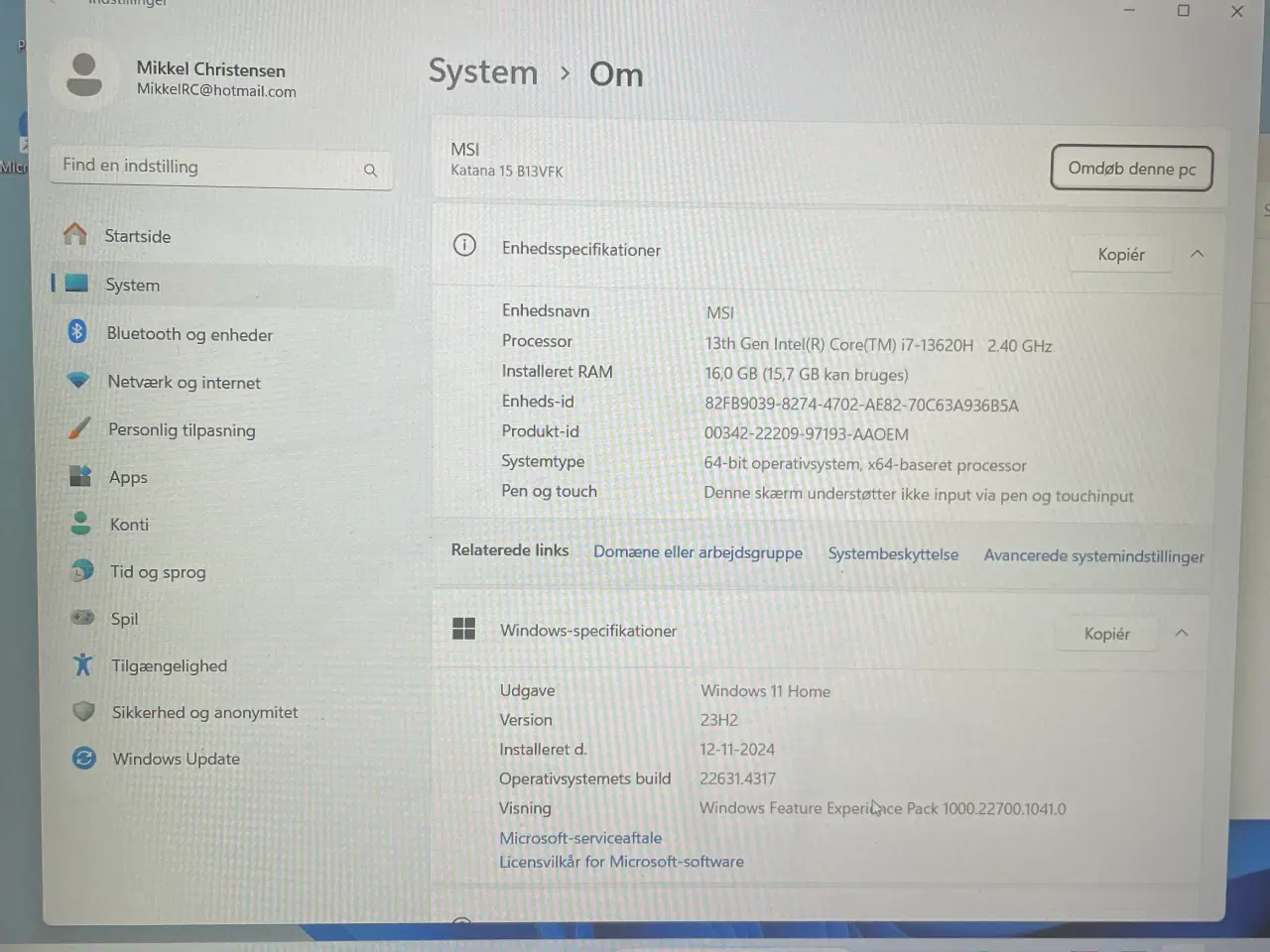Image resolution: width=1270 pixels, height=952 pixels.
Task: Open the Konti person icon
Action: pos(81,523)
